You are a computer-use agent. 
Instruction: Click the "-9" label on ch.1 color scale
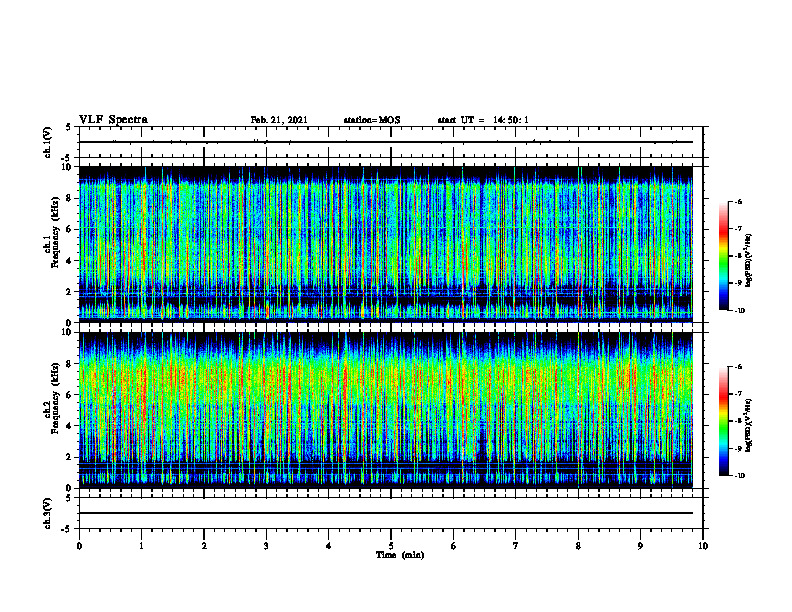[738, 283]
